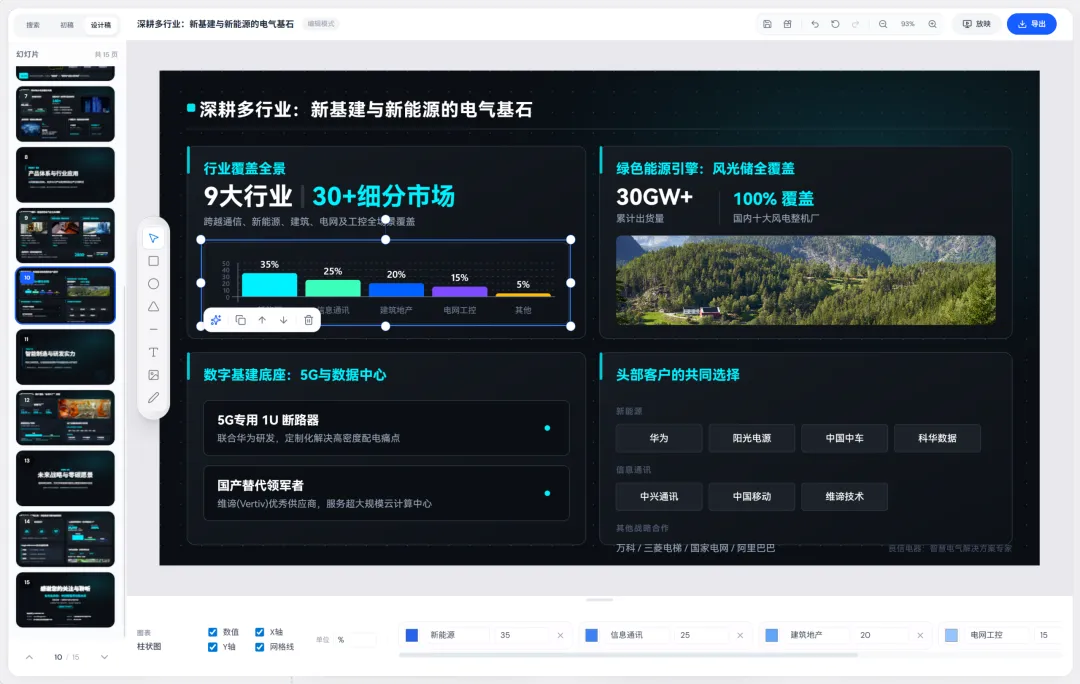Click the 中兴通讯 customer tag
This screenshot has width=1080, height=684.
coord(659,497)
